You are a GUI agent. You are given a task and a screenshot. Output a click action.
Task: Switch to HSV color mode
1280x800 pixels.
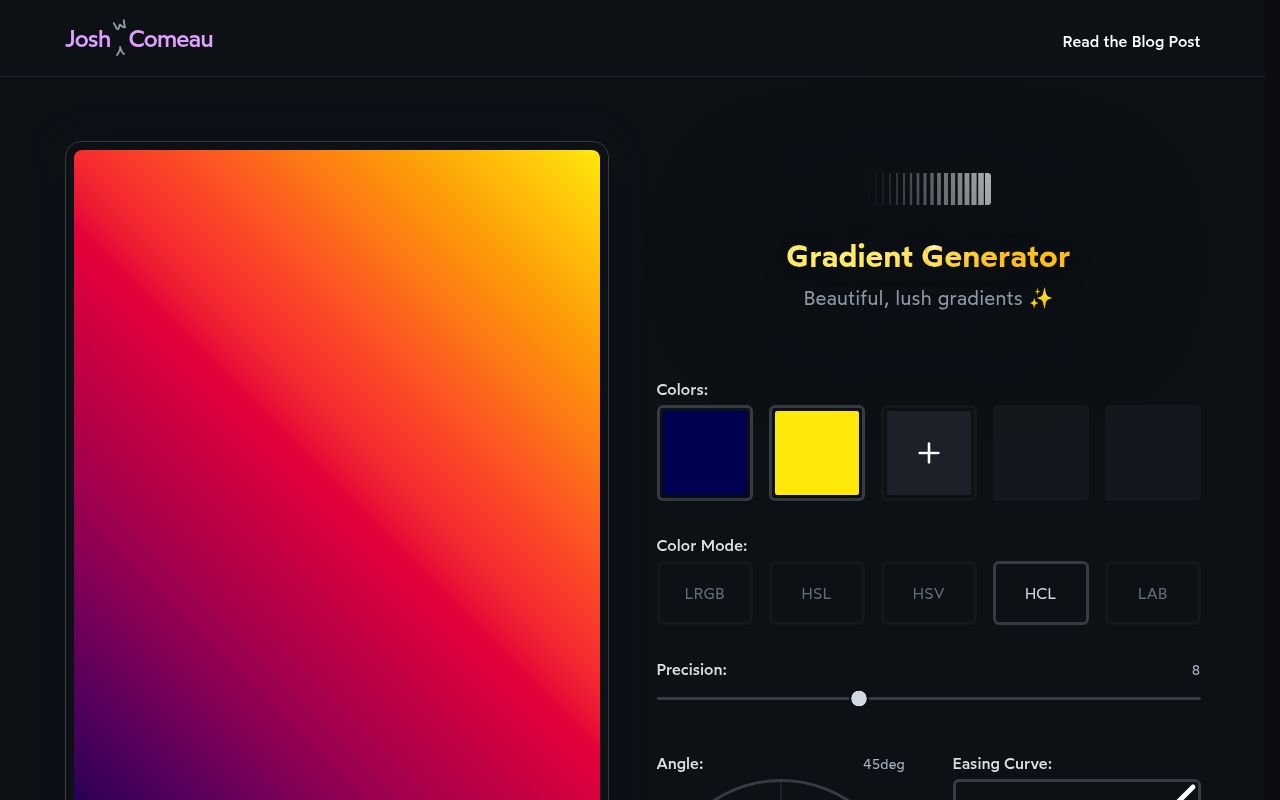(x=928, y=593)
